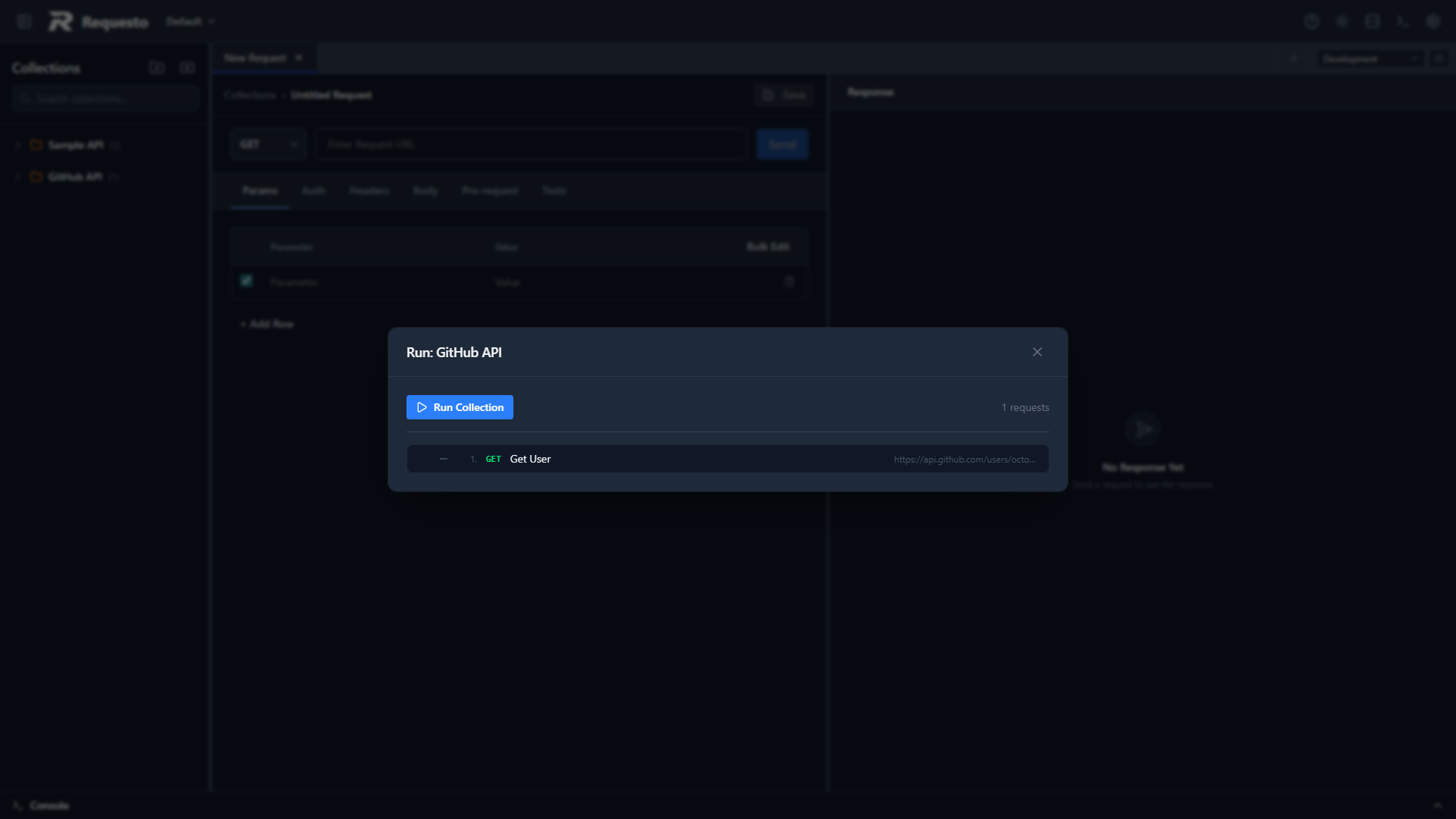Viewport: 1456px width, 819px height.
Task: Click the Collections breadcrumb link
Action: pyautogui.click(x=250, y=95)
